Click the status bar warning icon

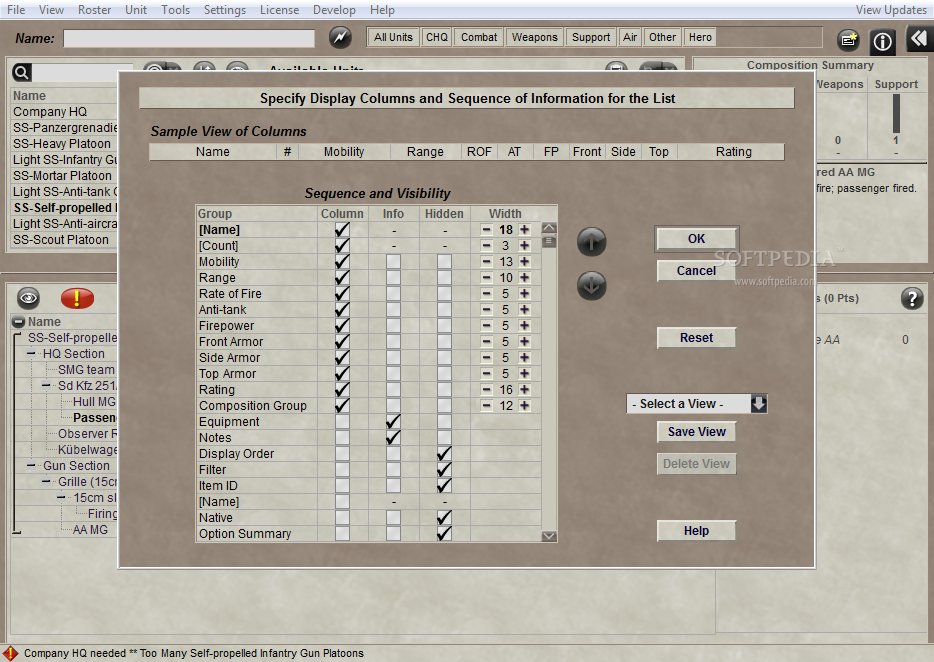(10, 653)
